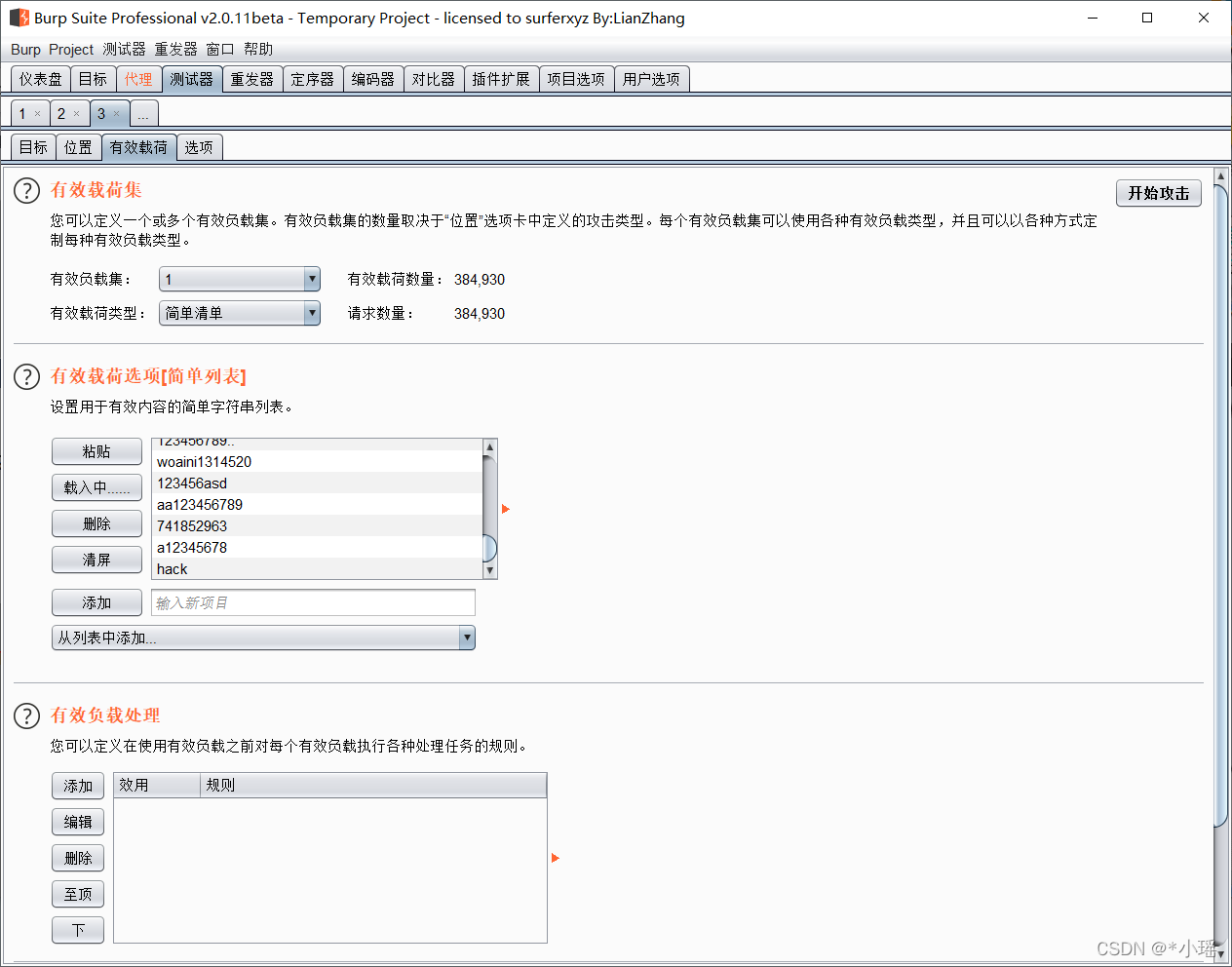Switch to the 用户选项 tab
1232x967 pixels.
pos(651,79)
